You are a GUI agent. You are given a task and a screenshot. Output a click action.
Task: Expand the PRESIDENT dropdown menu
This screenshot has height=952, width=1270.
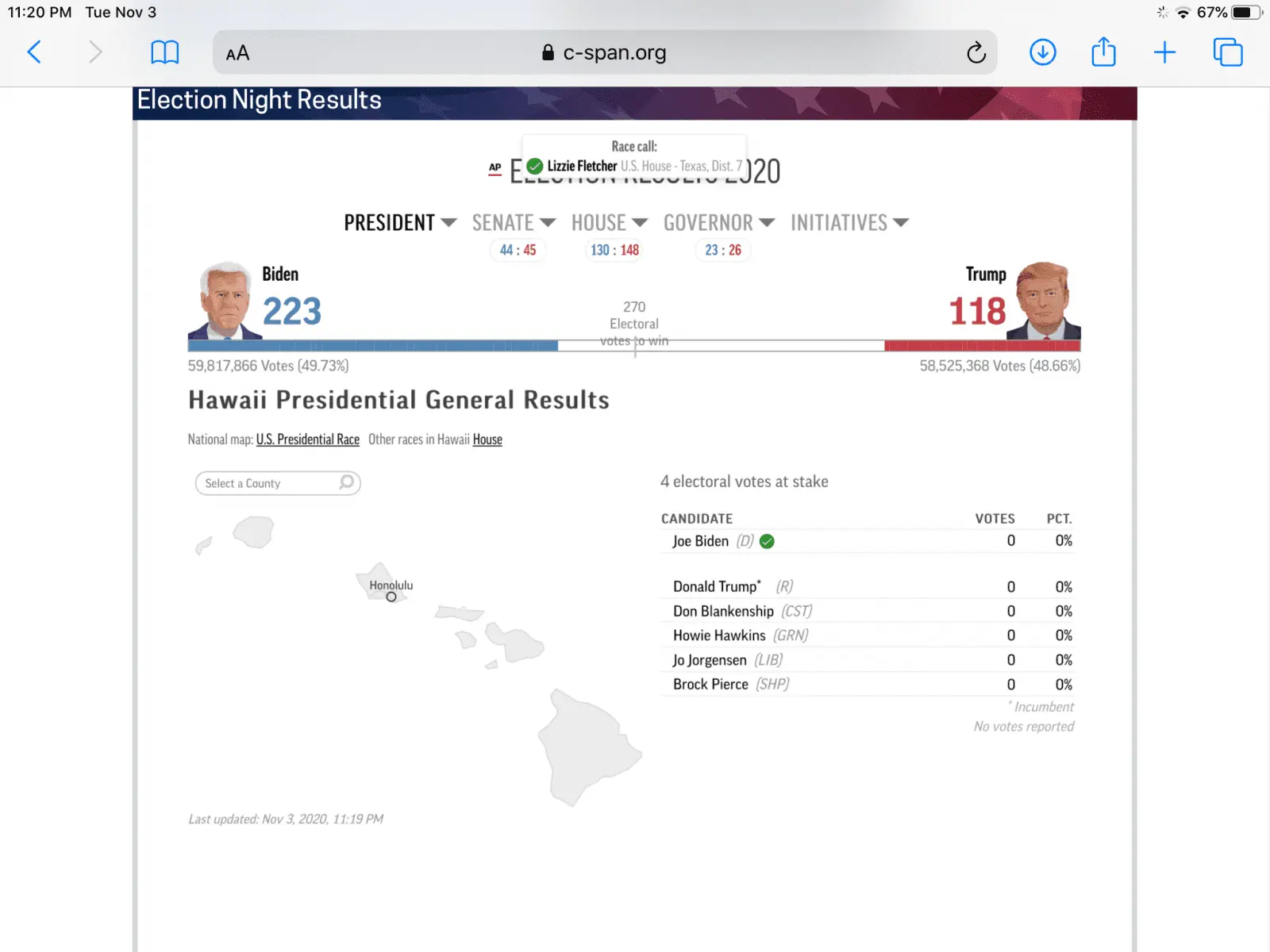click(399, 223)
